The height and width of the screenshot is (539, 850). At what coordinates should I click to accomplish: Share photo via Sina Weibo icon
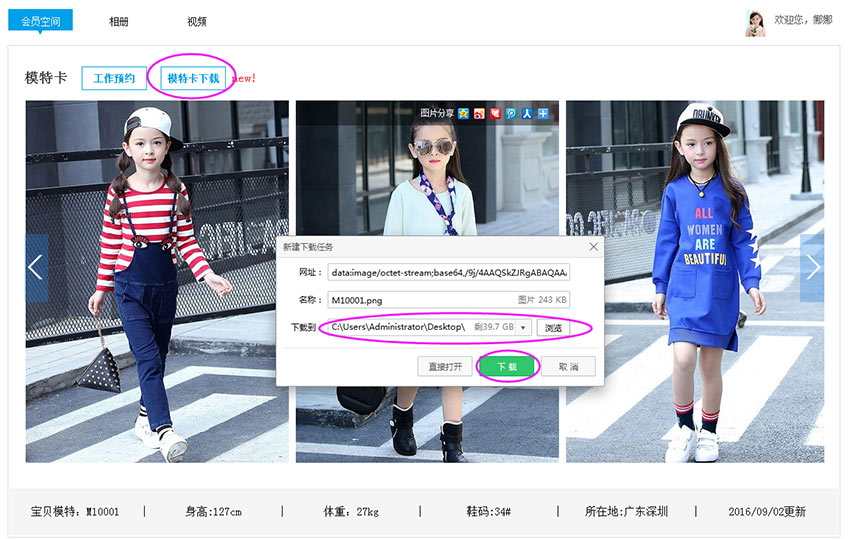pos(479,114)
